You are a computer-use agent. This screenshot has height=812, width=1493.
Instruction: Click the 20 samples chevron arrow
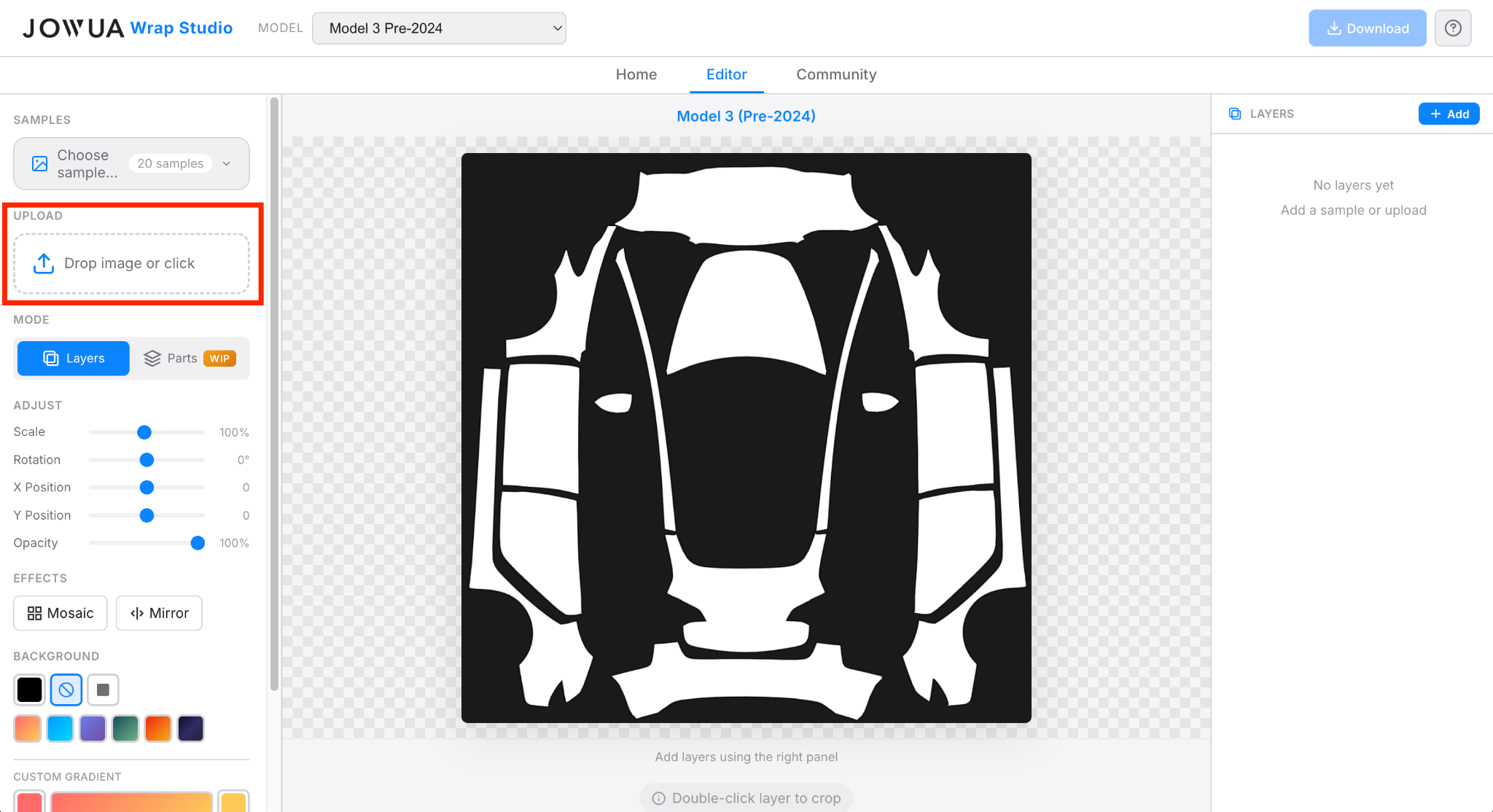(227, 164)
